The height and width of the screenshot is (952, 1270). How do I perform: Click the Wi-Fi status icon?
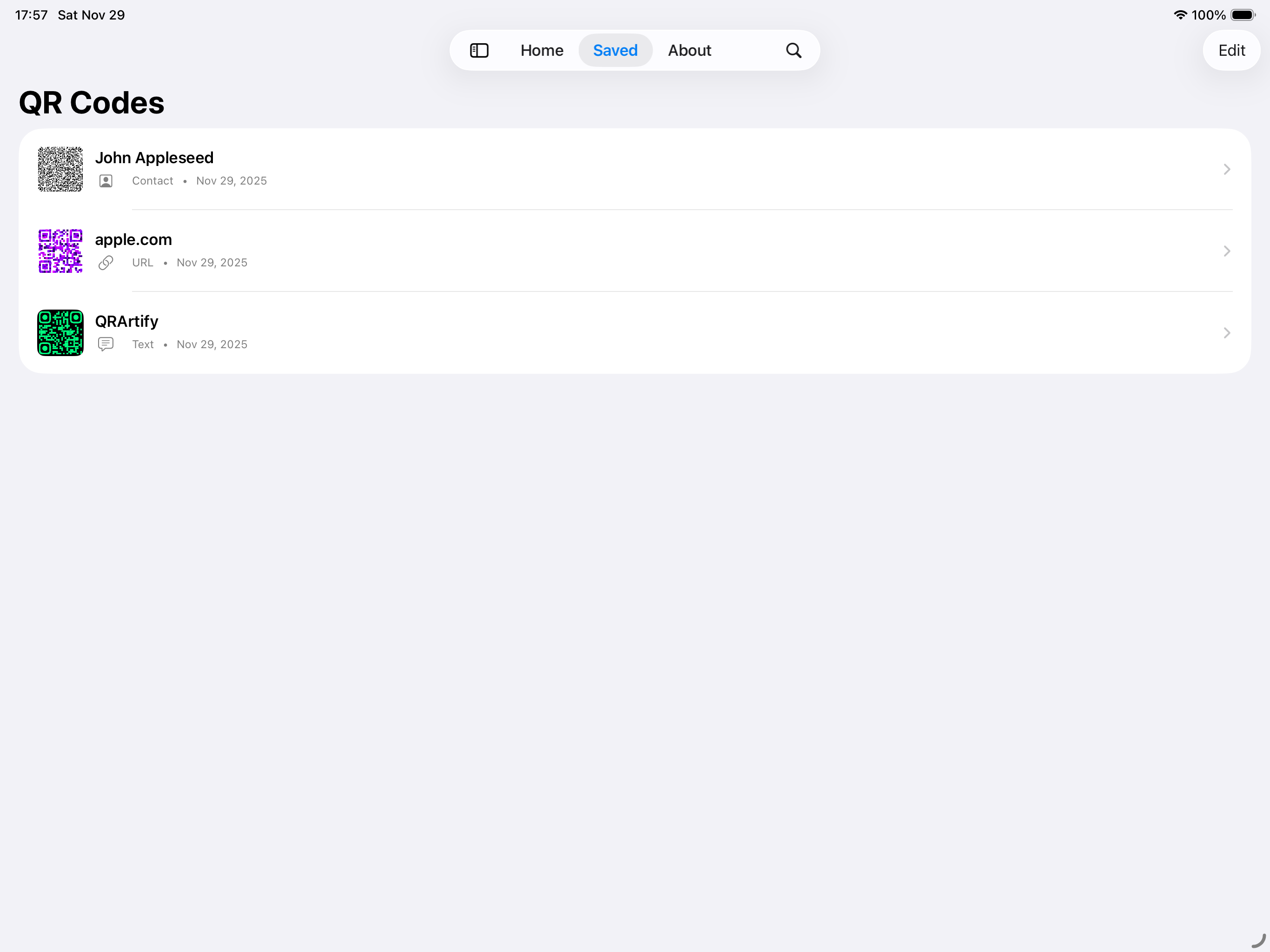[x=1180, y=15]
